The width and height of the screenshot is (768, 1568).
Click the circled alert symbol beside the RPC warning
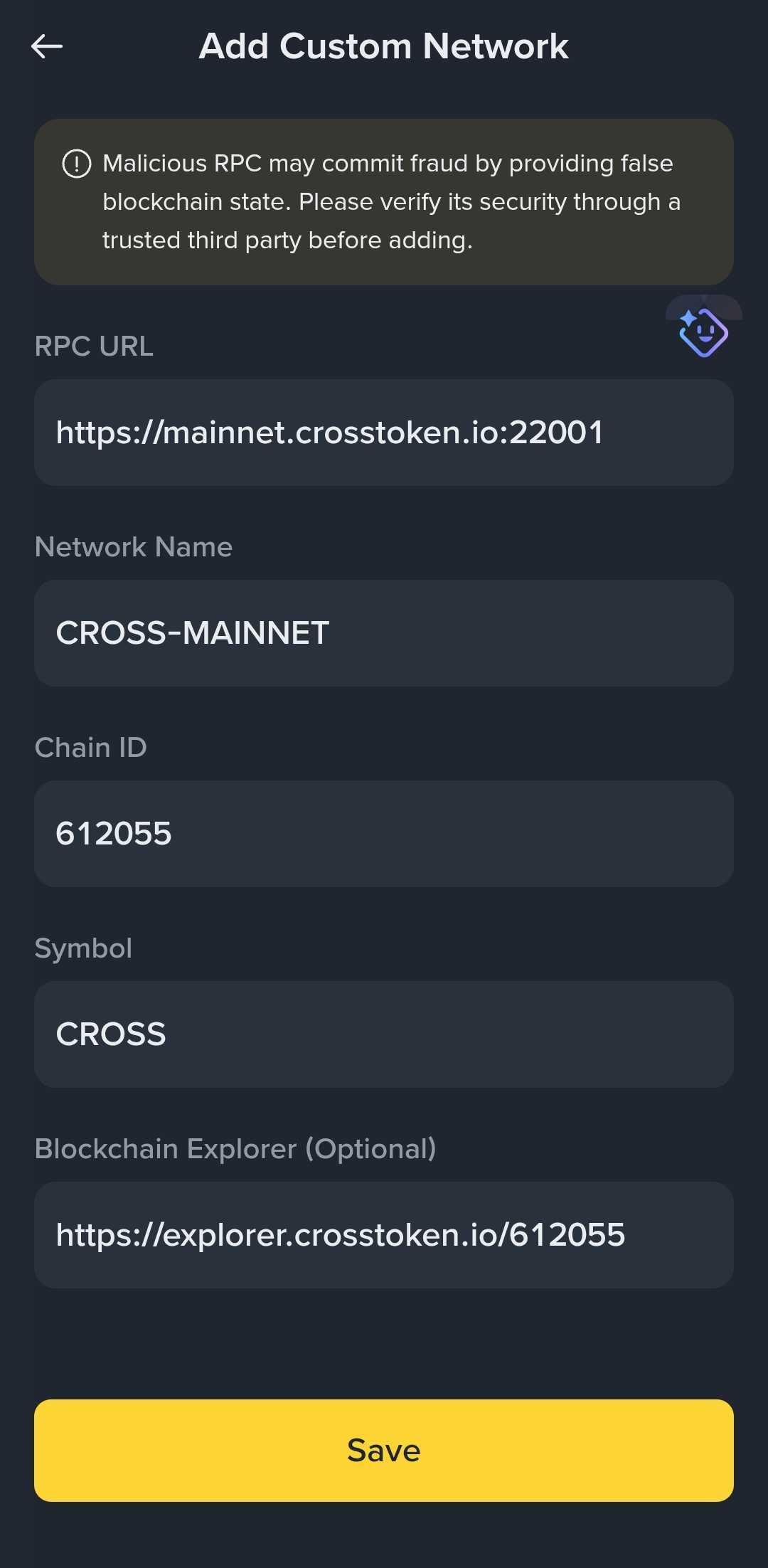click(76, 164)
